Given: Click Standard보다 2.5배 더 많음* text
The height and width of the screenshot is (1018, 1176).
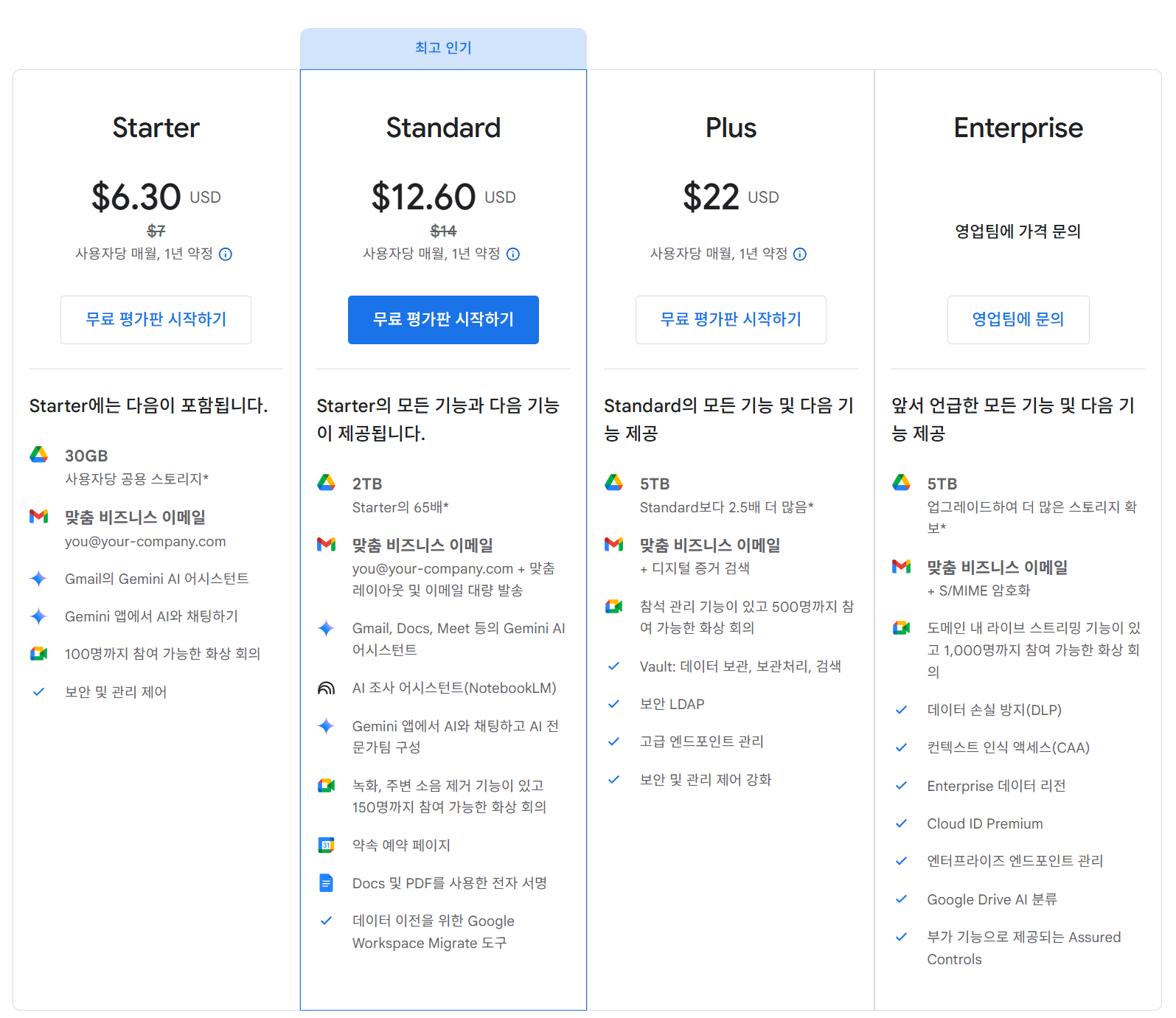Looking at the screenshot, I should [726, 507].
